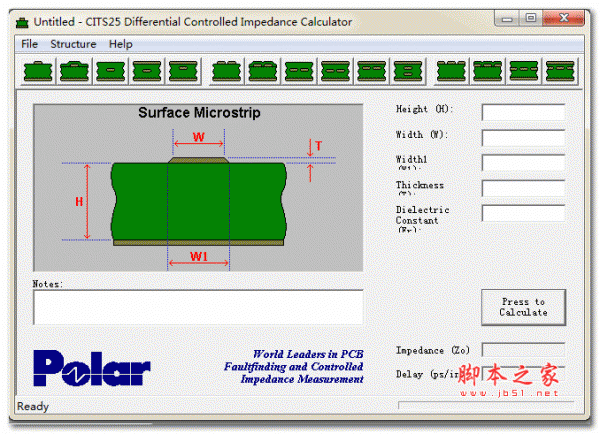Click the 'Impedance (Zo)' label
600x434 pixels.
(x=432, y=350)
